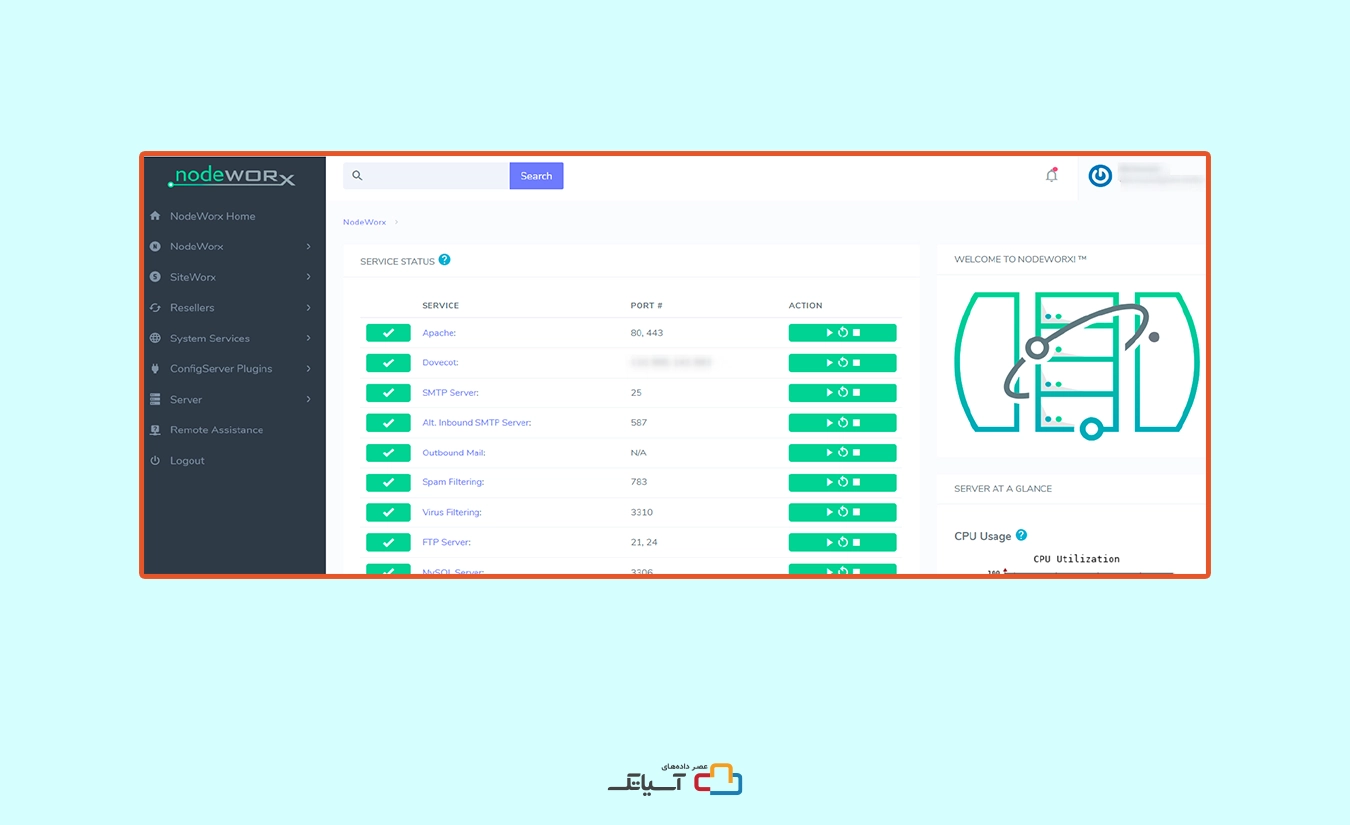Expand the Resellers submenu arrow
Image resolution: width=1350 pixels, height=825 pixels.
click(309, 308)
